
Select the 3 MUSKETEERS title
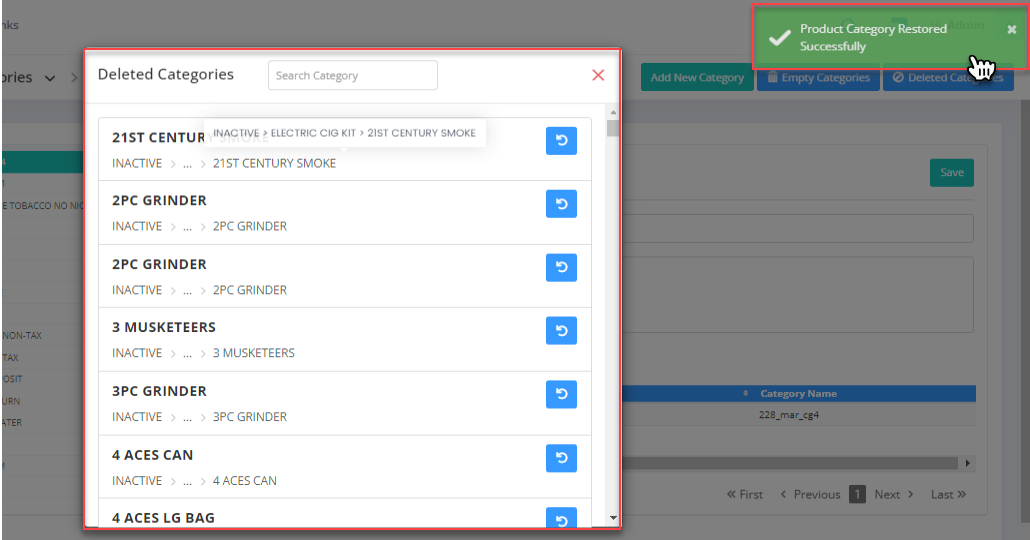tap(164, 327)
